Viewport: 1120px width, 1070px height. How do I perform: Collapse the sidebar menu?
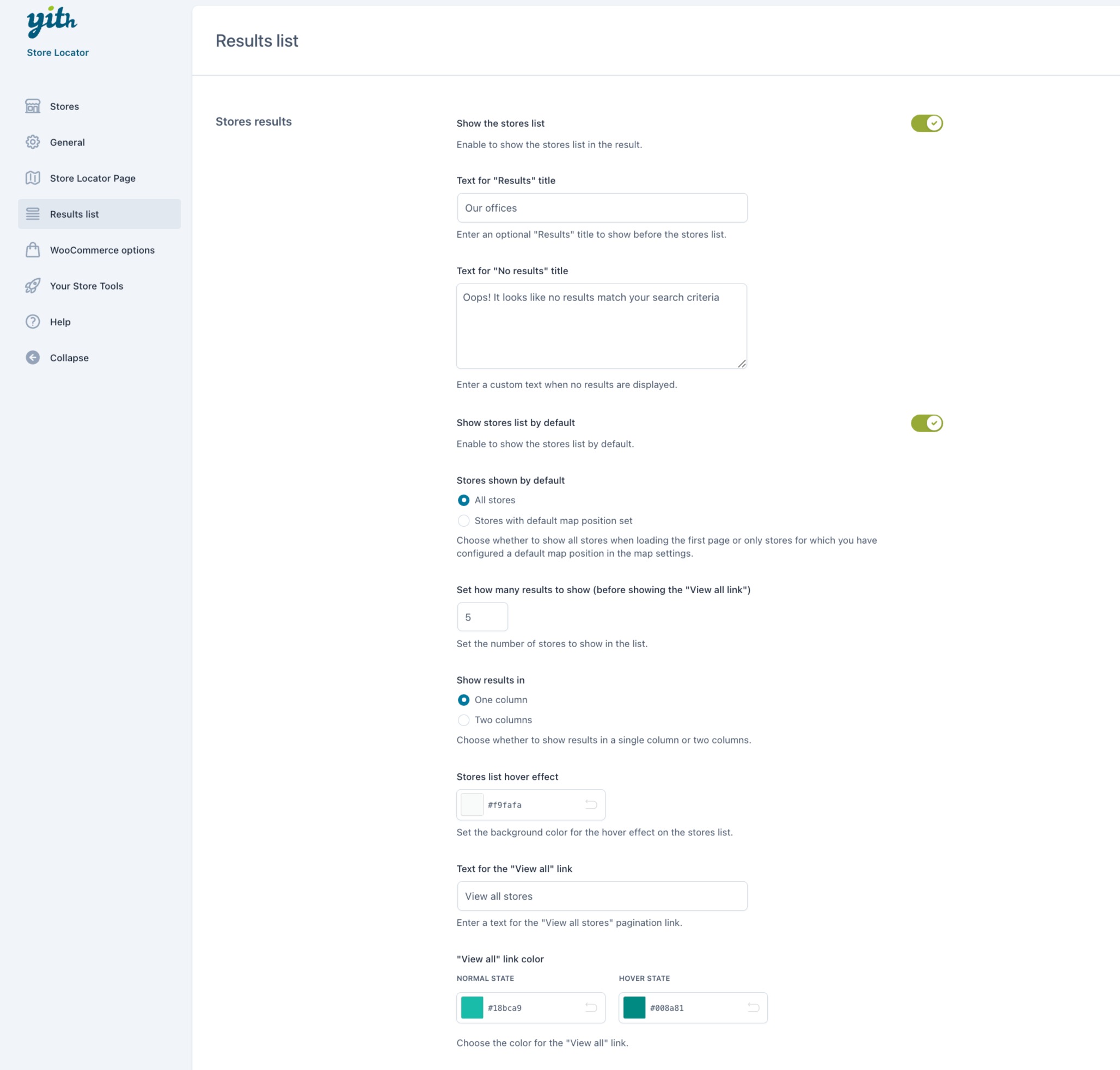pyautogui.click(x=99, y=358)
